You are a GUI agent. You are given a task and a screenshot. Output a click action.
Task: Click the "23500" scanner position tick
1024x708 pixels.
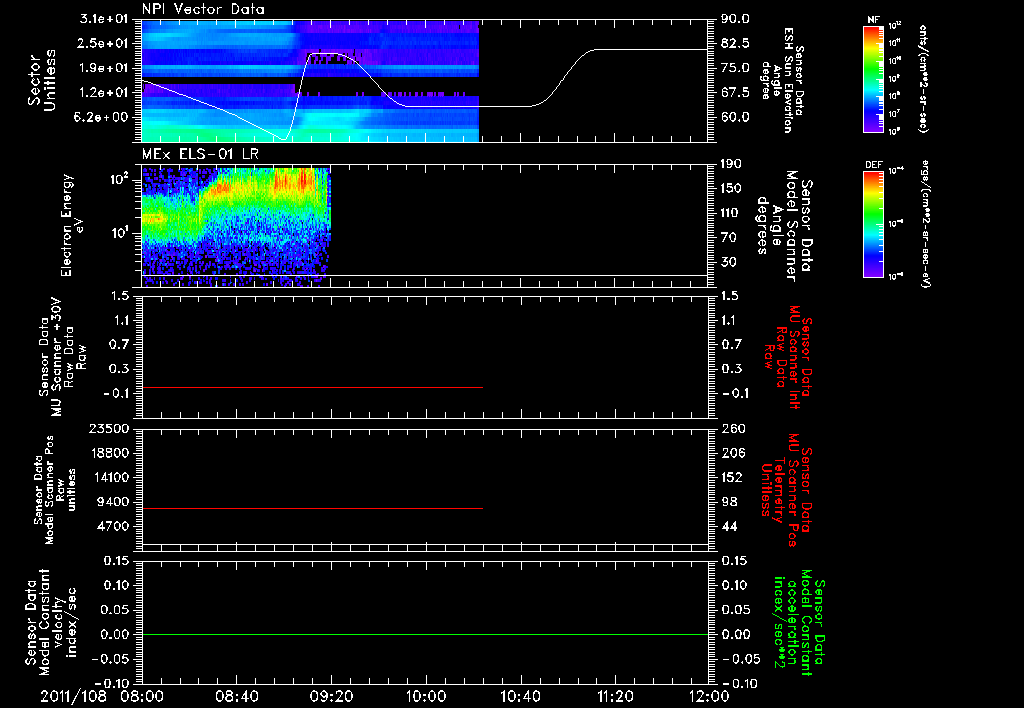click(109, 428)
